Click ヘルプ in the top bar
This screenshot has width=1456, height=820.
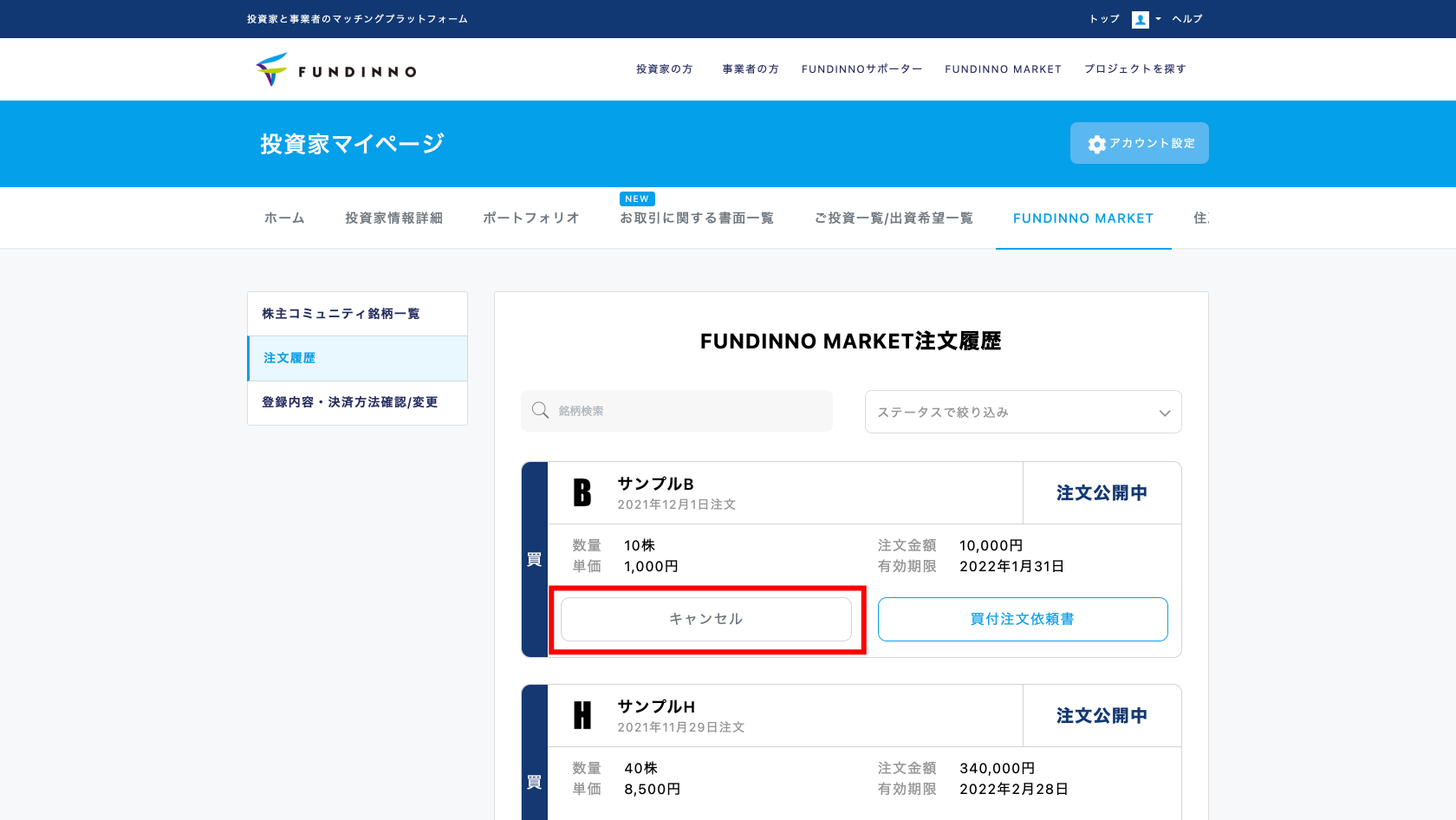[1187, 19]
